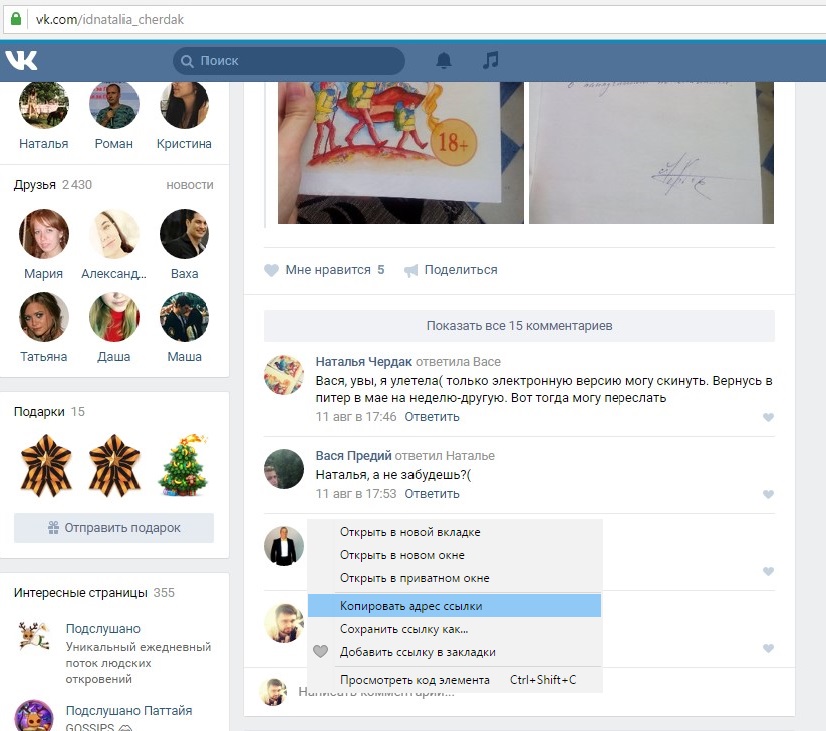Open the music note icon
Viewport: 826px width, 731px height.
click(x=490, y=60)
